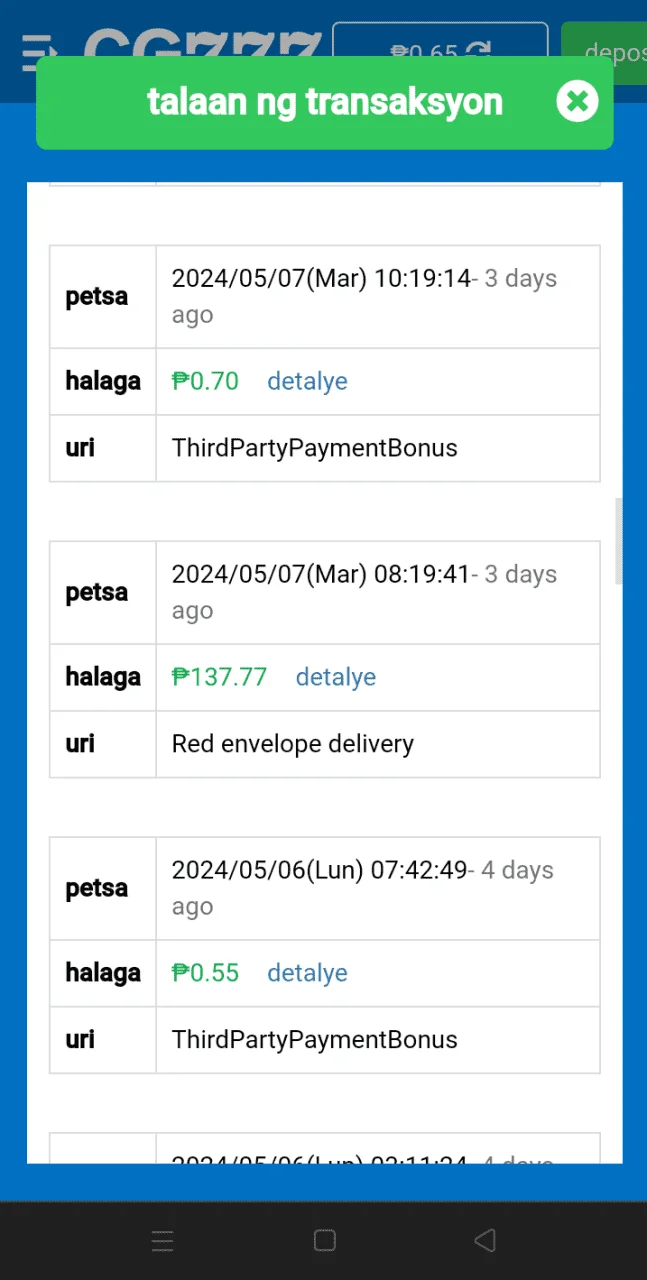Image resolution: width=647 pixels, height=1280 pixels.
Task: Open detalye for the ₱0.55 transaction
Action: 307,973
